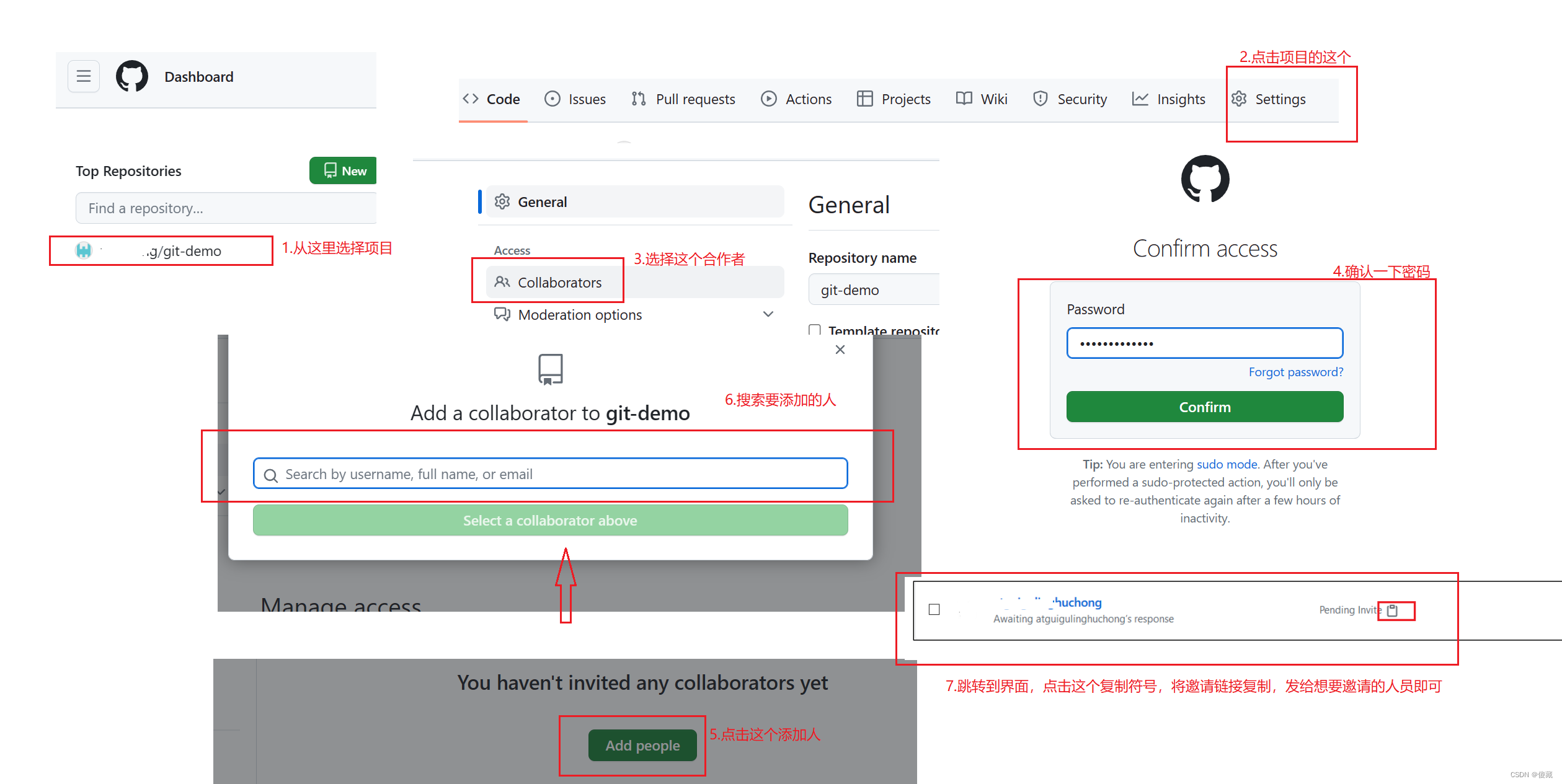Open repository Settings tab
The image size is (1562, 784).
pos(1269,99)
